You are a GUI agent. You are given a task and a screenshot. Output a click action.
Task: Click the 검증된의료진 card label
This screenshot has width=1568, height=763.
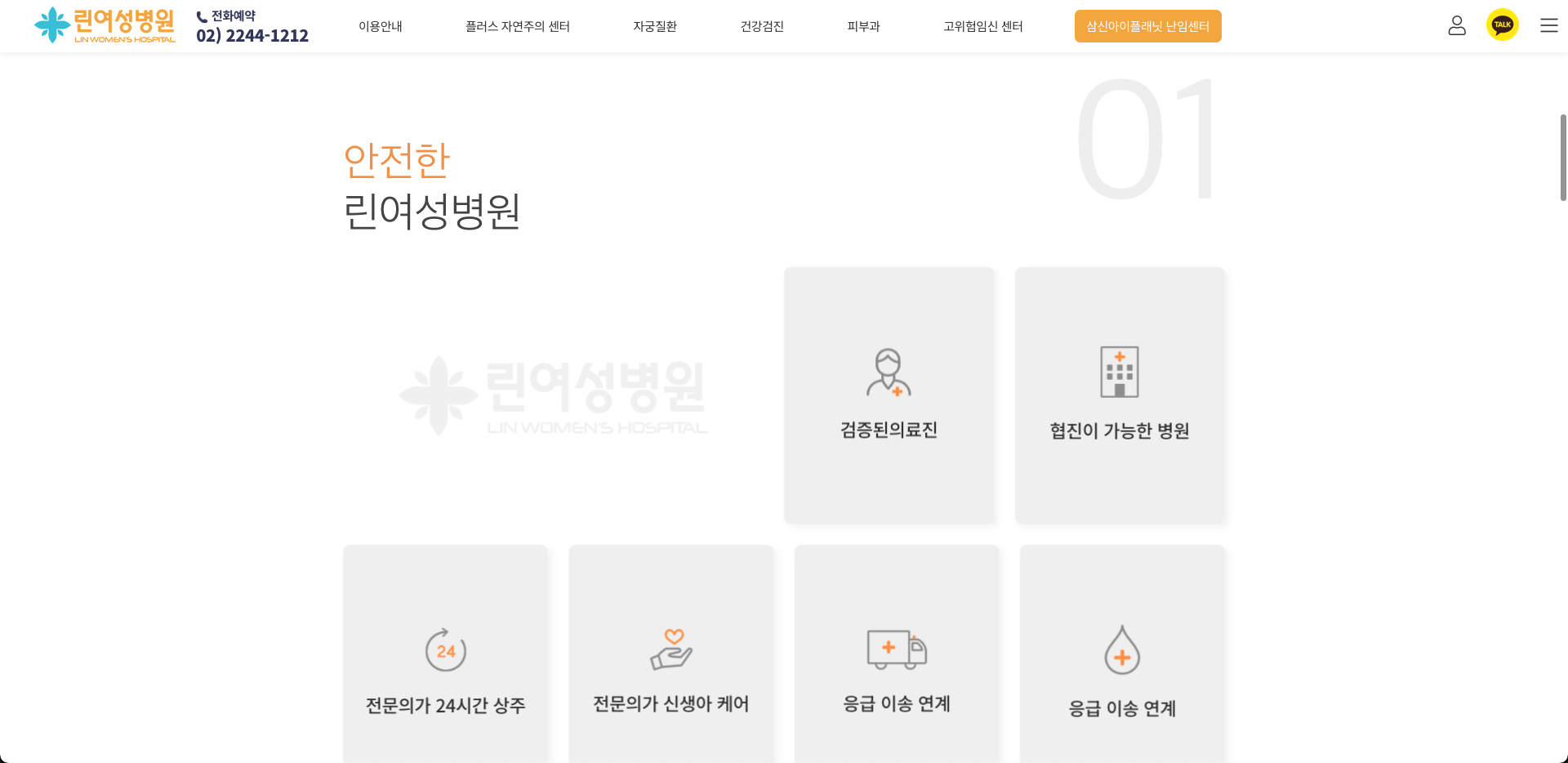click(889, 430)
